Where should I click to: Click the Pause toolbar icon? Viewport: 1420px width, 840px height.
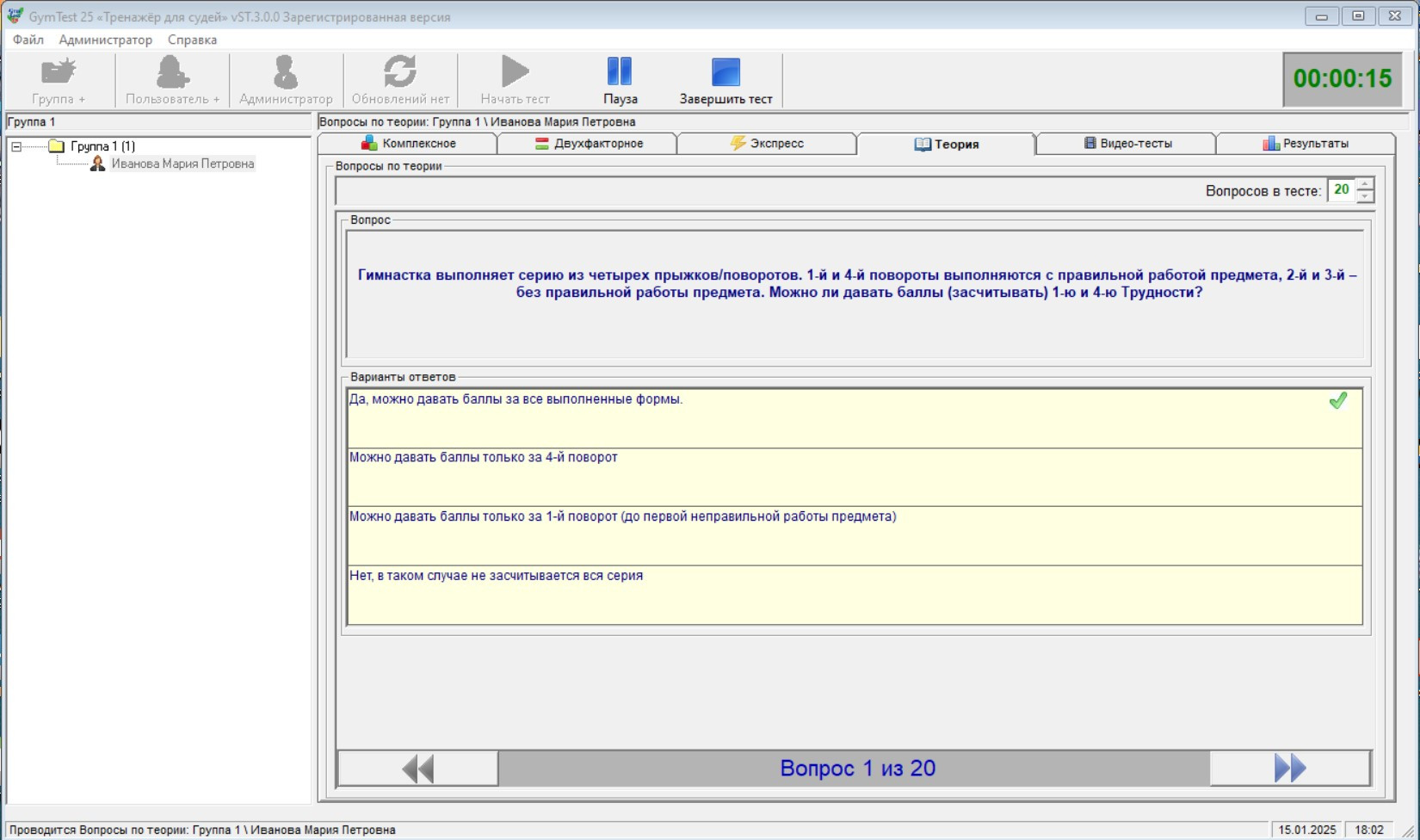[620, 72]
